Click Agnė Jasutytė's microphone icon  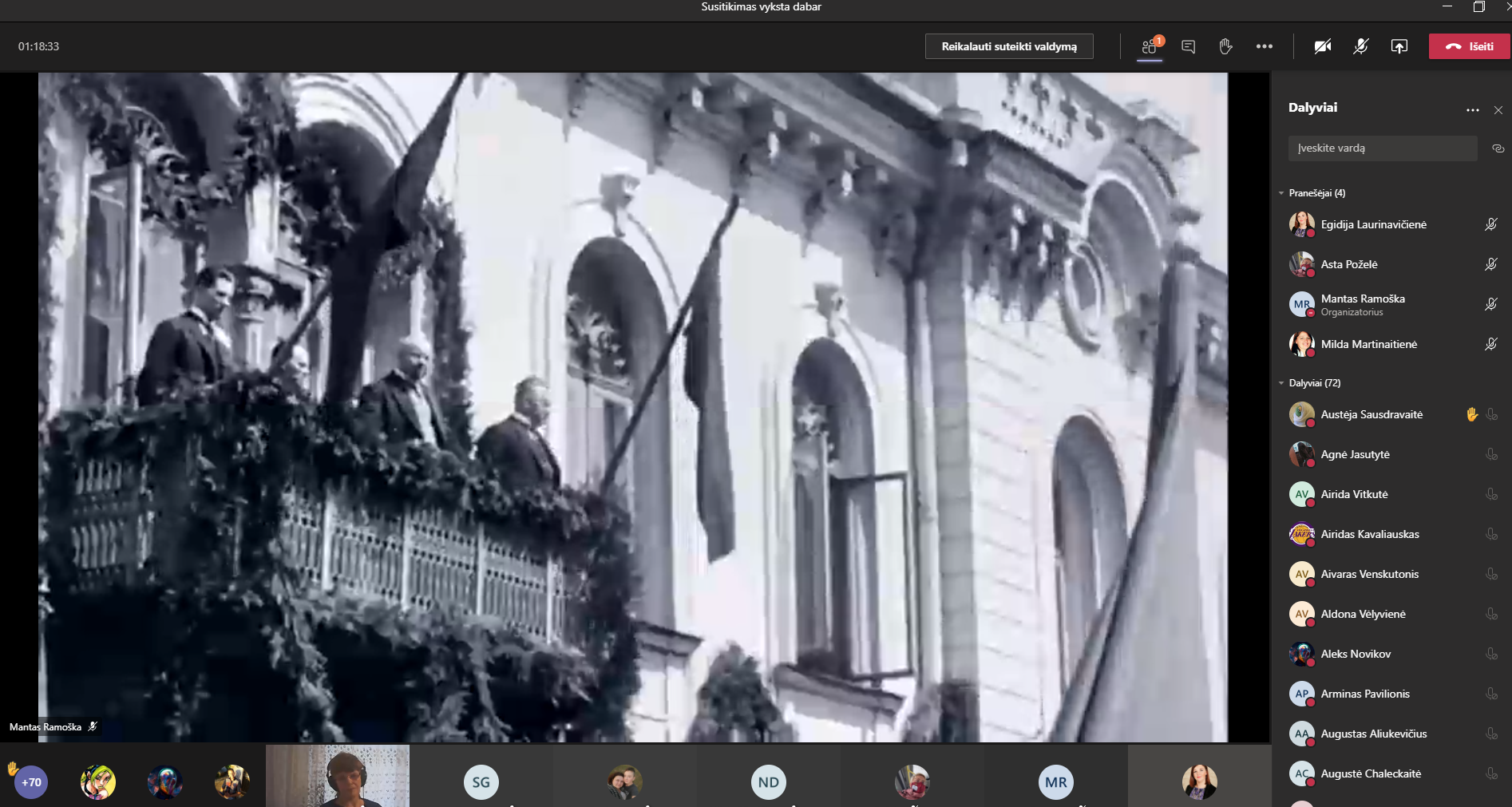tap(1491, 454)
